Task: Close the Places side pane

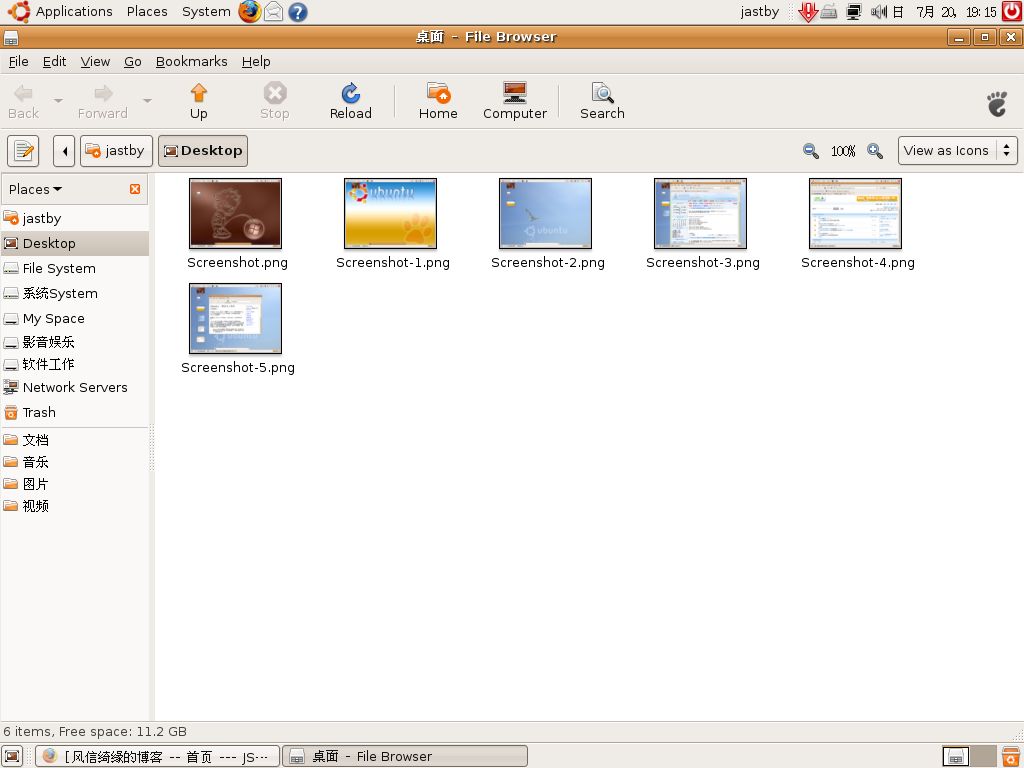Action: [x=135, y=189]
